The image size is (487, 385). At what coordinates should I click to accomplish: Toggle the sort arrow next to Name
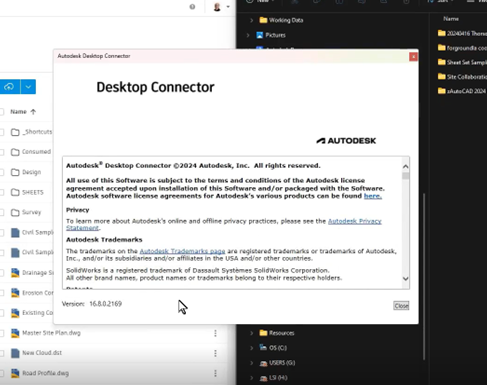tap(33, 112)
